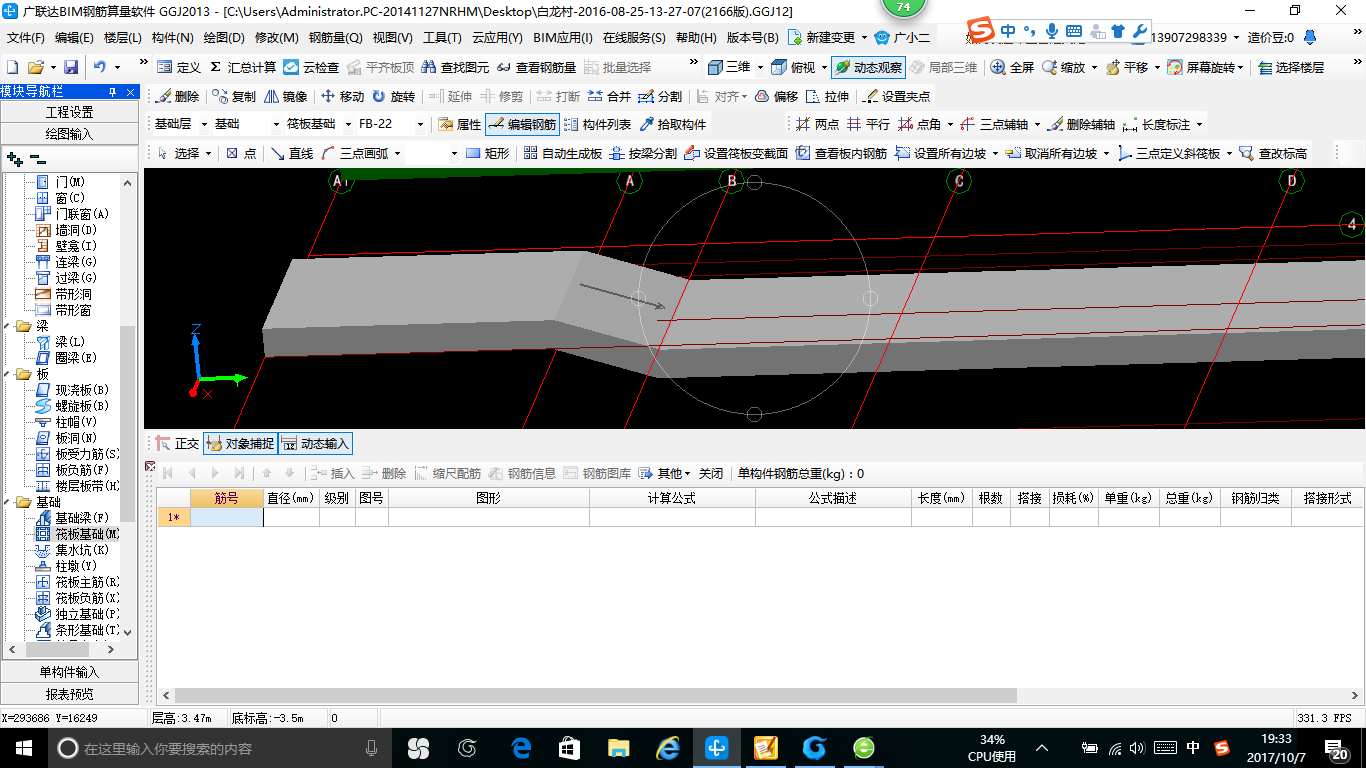The image size is (1366, 768).
Task: Click 自动生成板 auto generate slab
Action: point(563,153)
